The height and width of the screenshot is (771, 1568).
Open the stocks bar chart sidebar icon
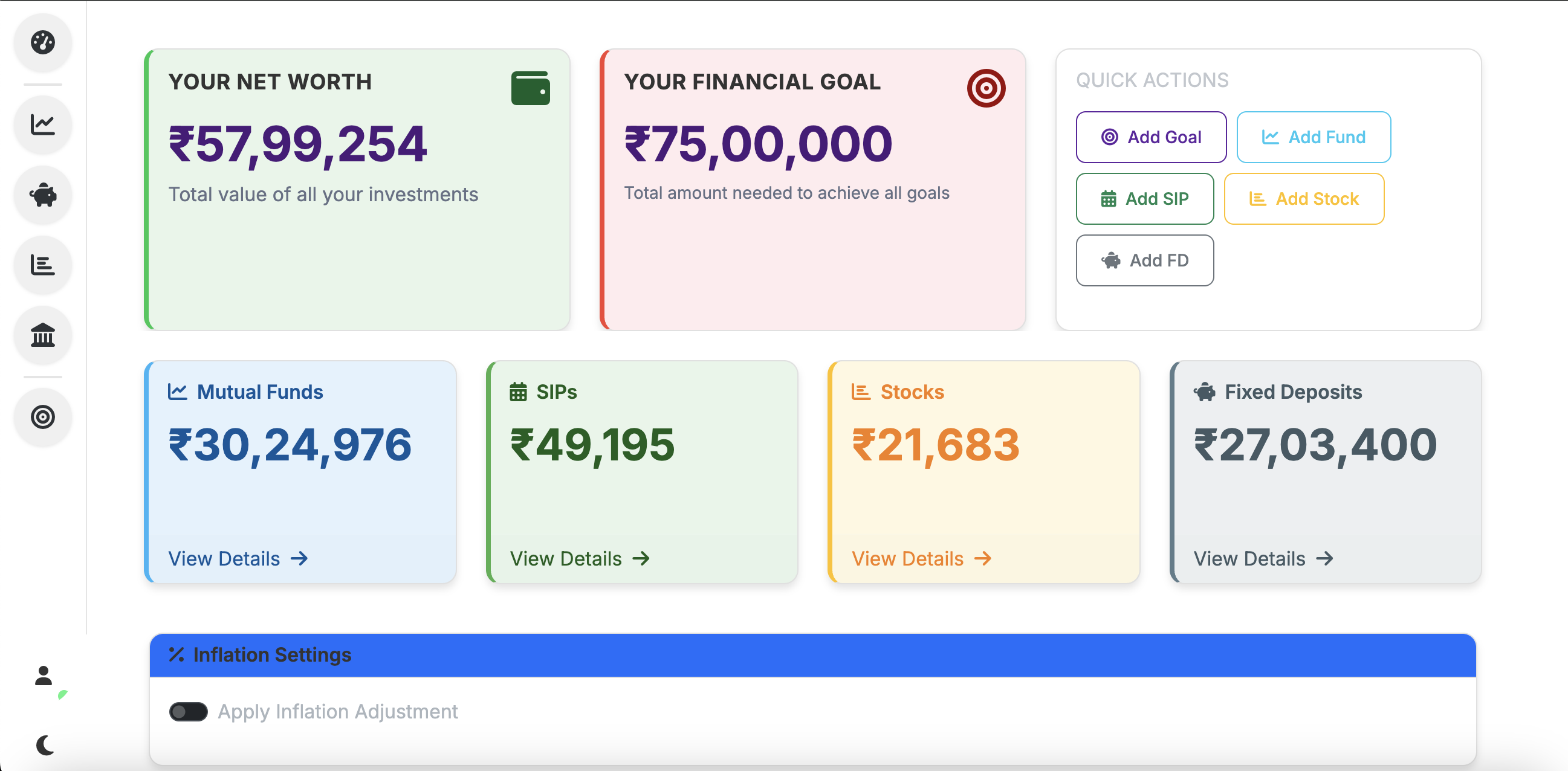tap(42, 265)
